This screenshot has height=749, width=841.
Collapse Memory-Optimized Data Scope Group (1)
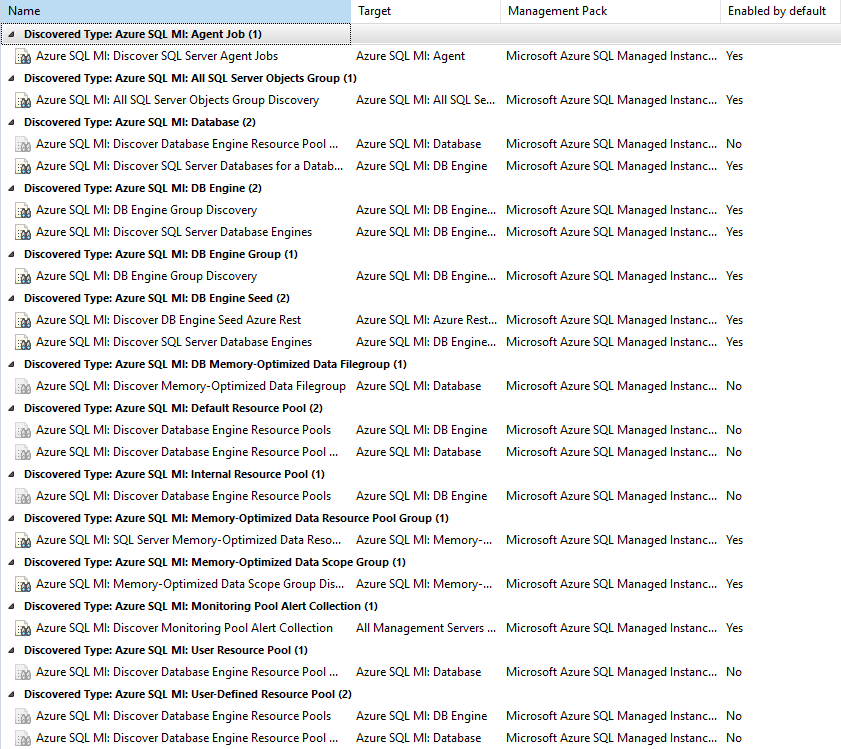point(11,562)
